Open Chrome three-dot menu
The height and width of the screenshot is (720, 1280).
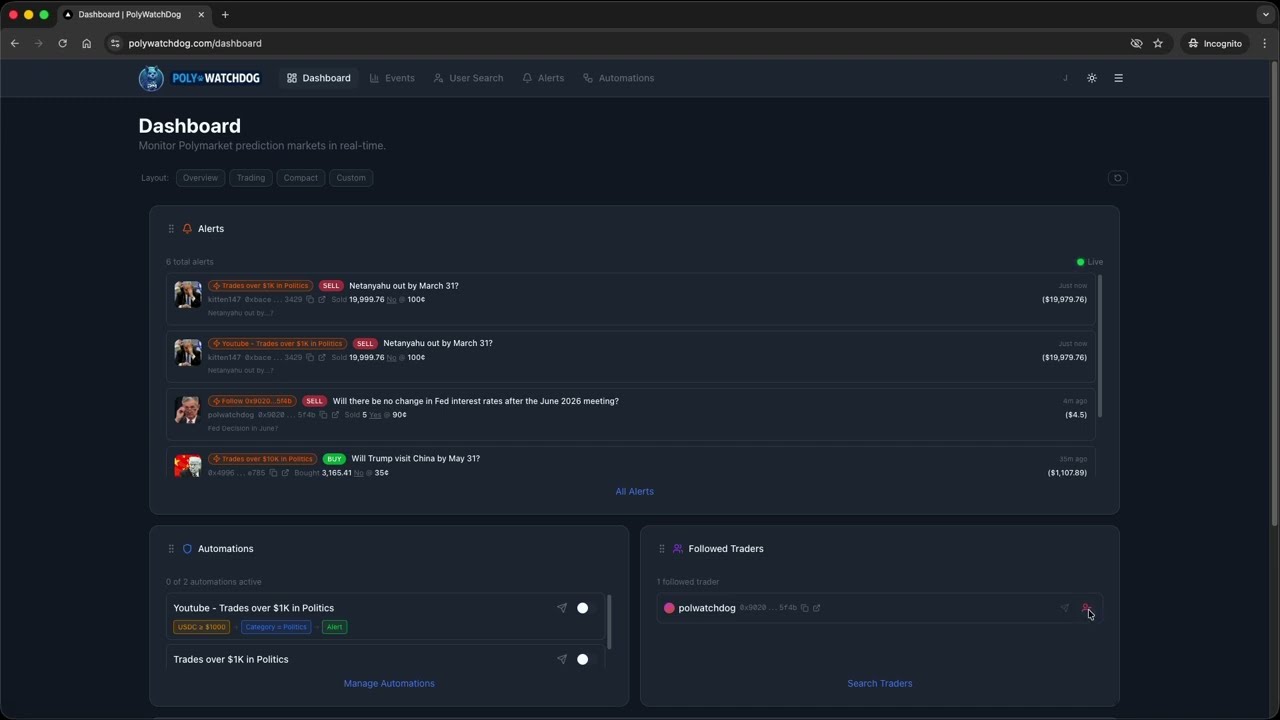[1265, 43]
